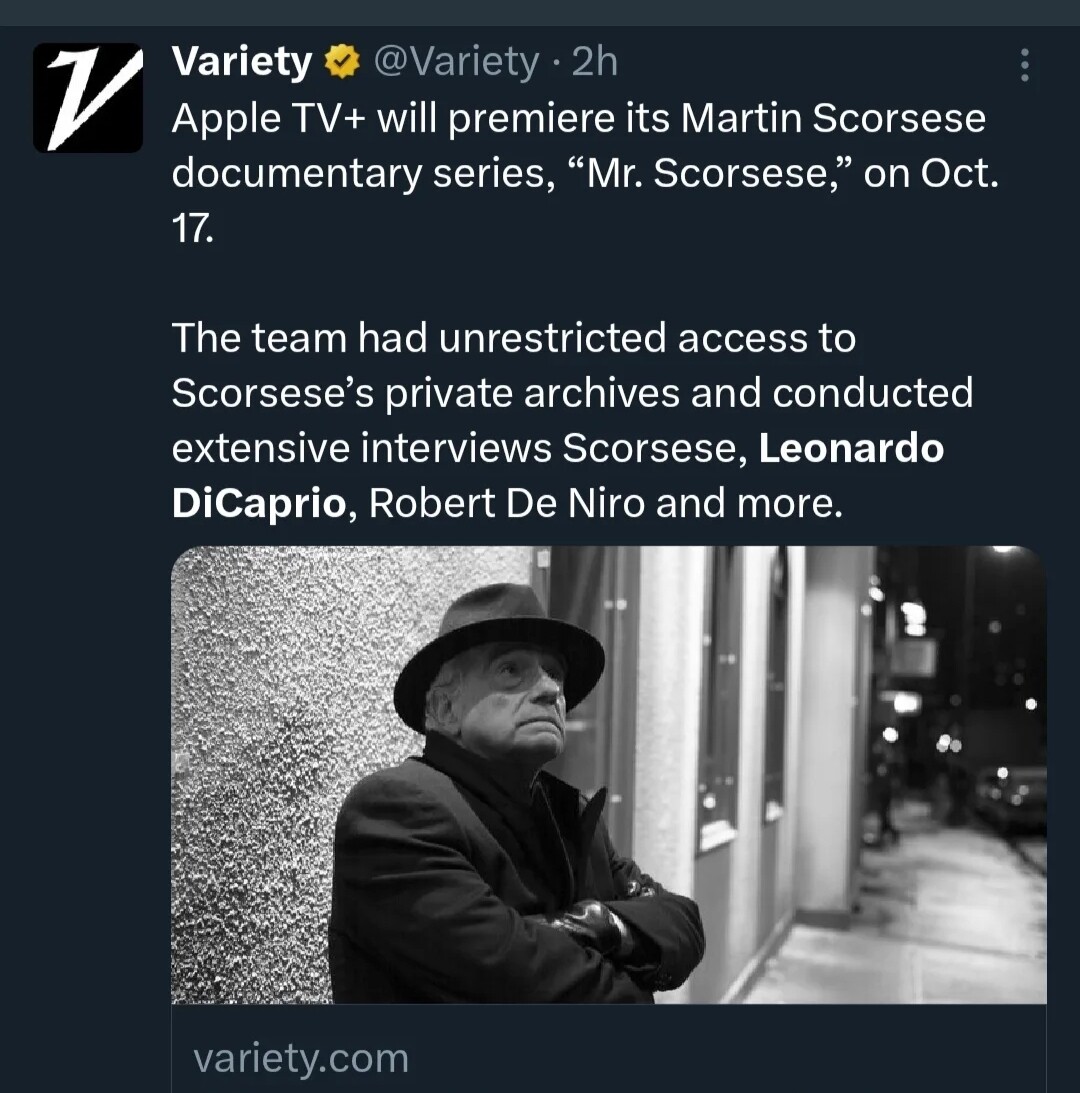The height and width of the screenshot is (1093, 1080).
Task: Open the variety.com link
Action: [x=300, y=1057]
